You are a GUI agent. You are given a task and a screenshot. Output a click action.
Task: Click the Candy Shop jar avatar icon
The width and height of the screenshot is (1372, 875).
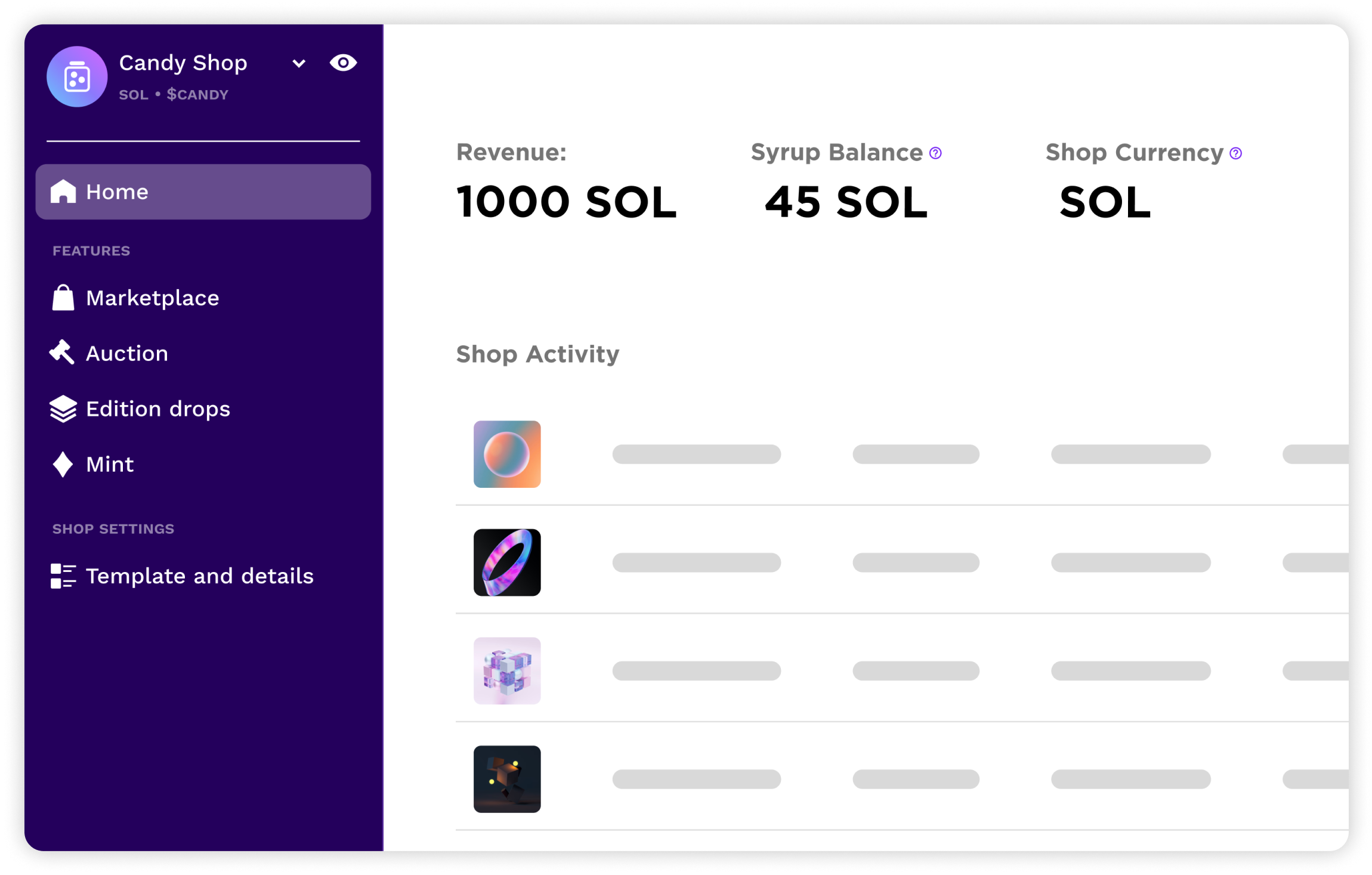point(77,77)
